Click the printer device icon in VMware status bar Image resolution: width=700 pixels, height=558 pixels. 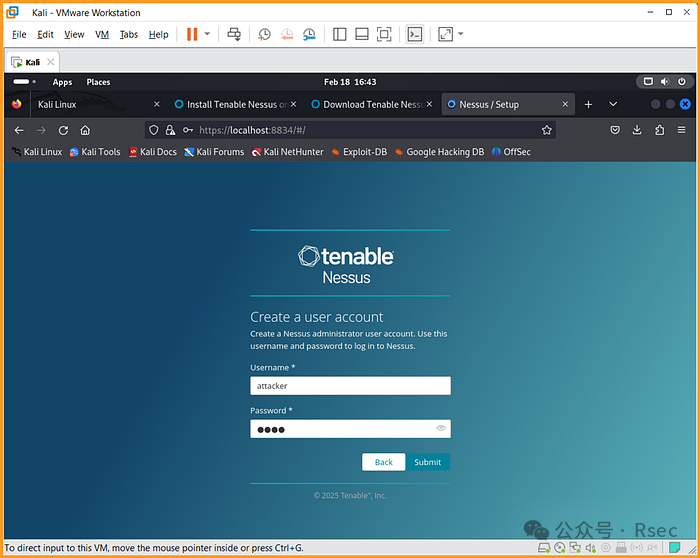(621, 547)
